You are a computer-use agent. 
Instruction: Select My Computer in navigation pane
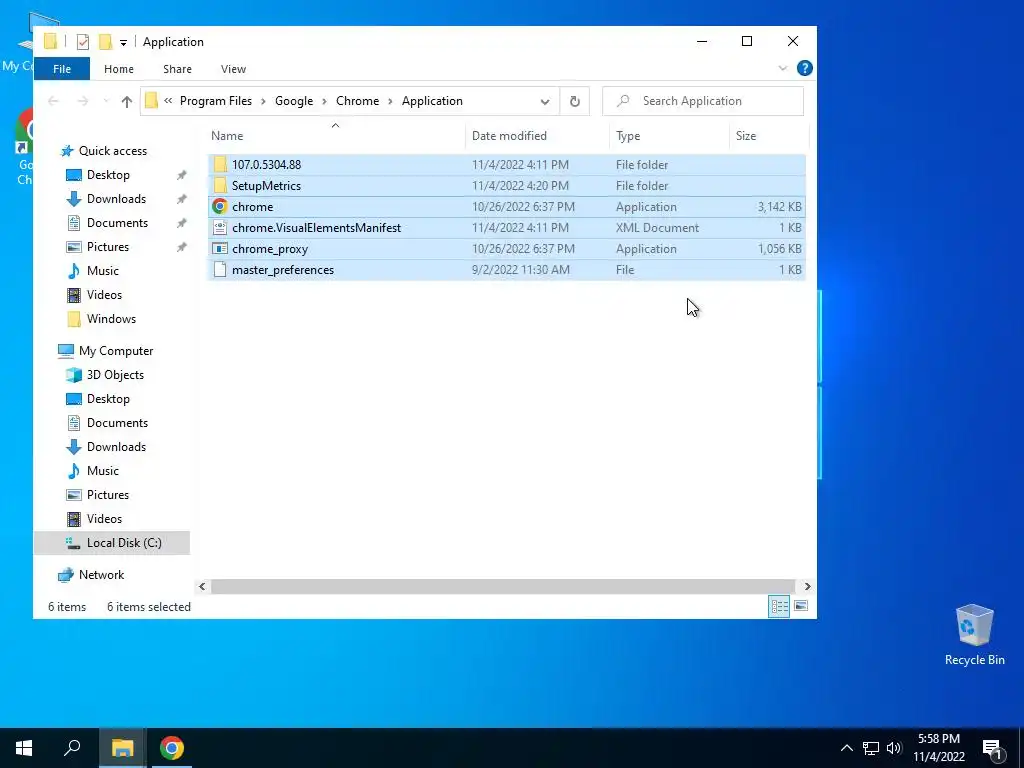pyautogui.click(x=116, y=351)
